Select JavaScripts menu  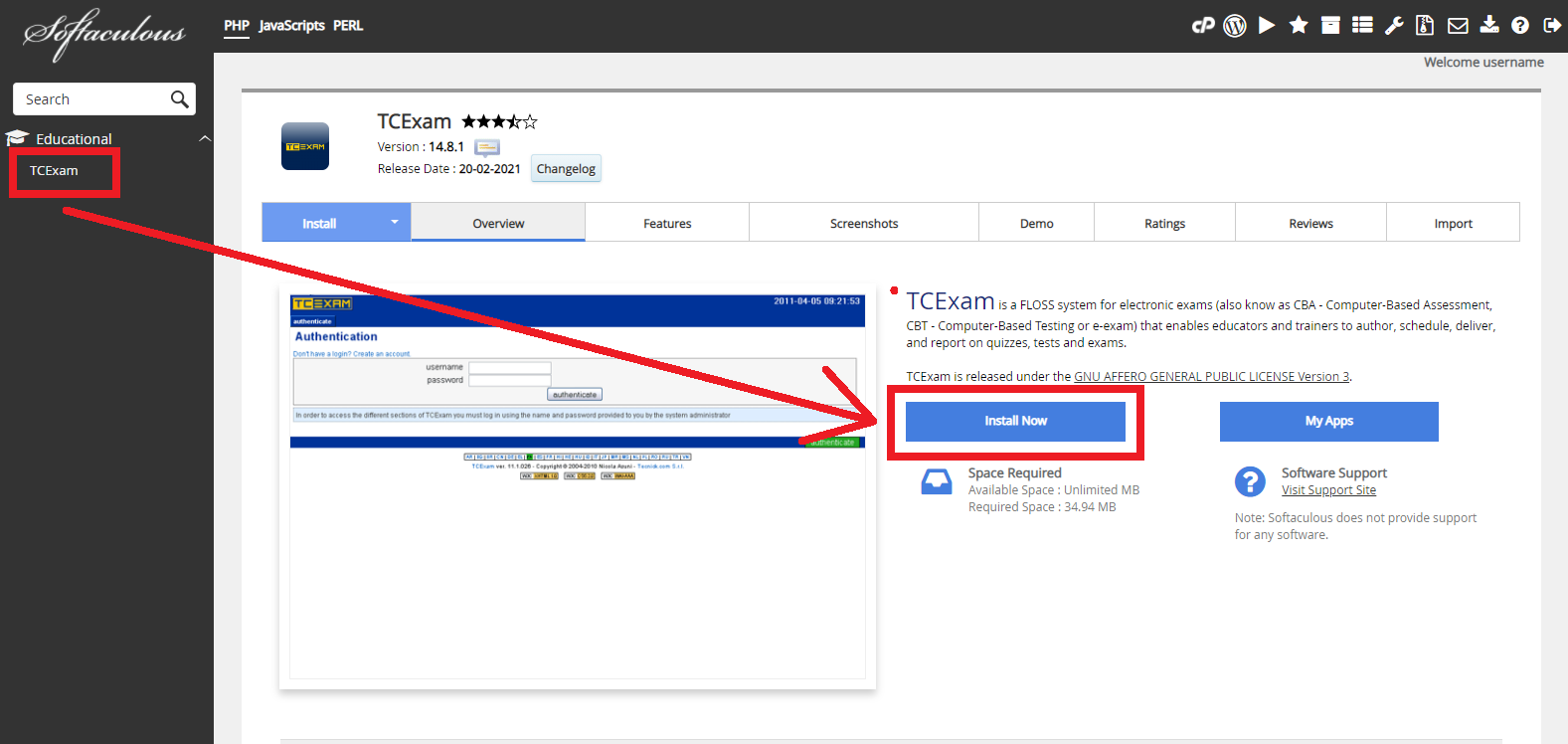291,26
